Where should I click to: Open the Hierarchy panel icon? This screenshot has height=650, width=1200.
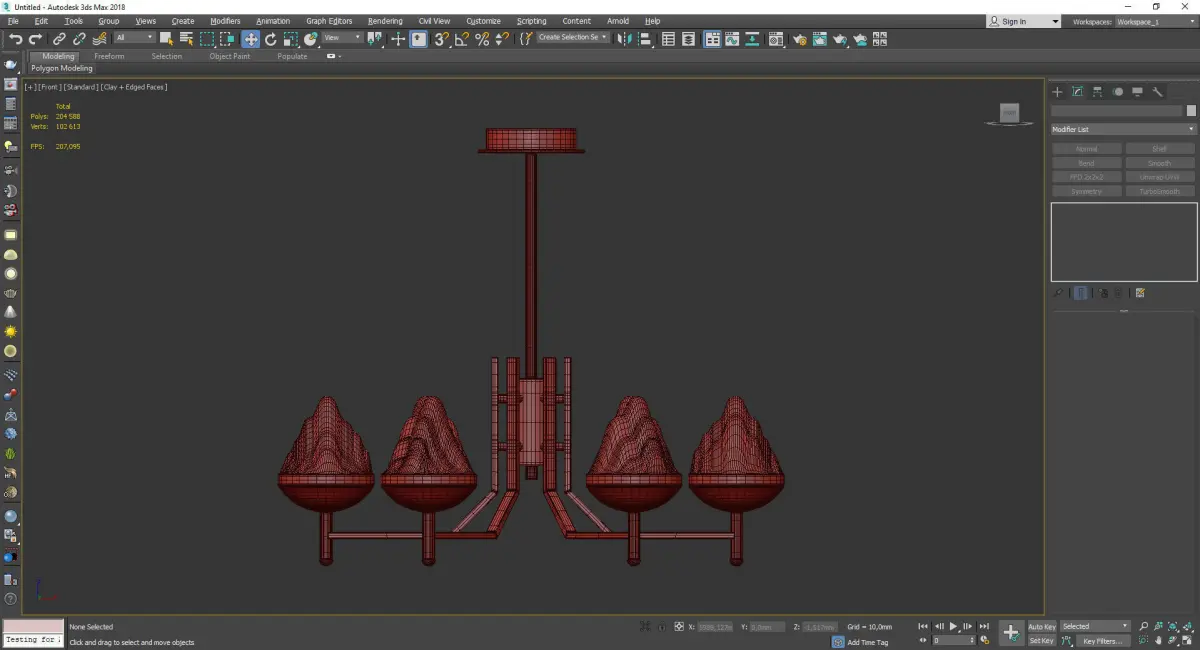coord(1098,92)
